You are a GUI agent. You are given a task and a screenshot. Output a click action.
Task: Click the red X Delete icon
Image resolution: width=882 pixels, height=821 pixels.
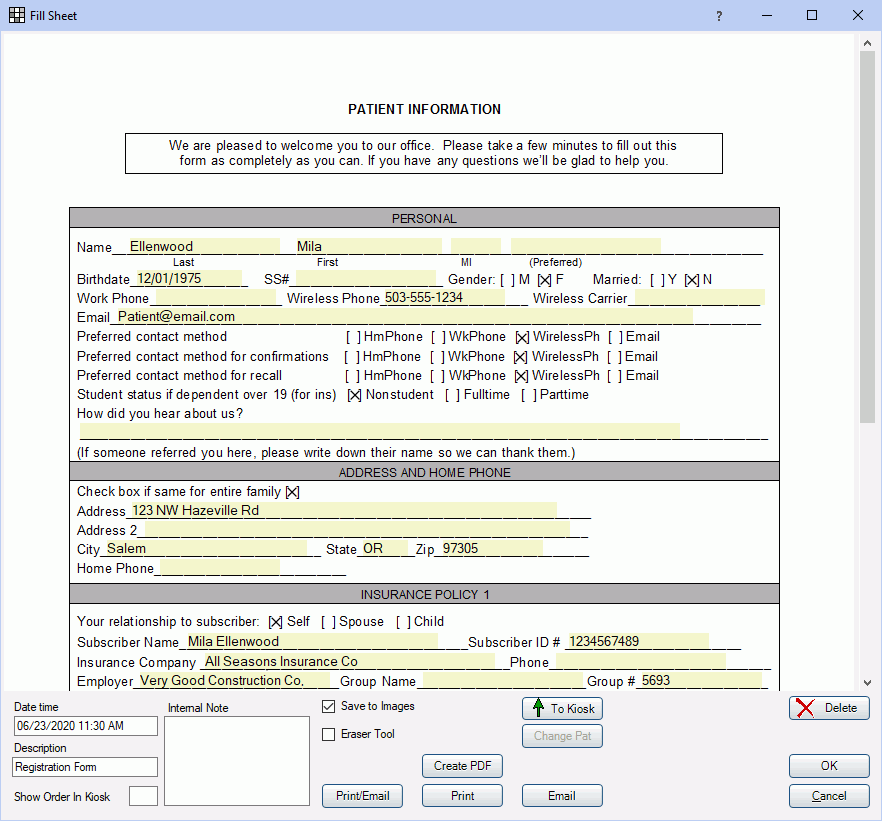(x=804, y=708)
